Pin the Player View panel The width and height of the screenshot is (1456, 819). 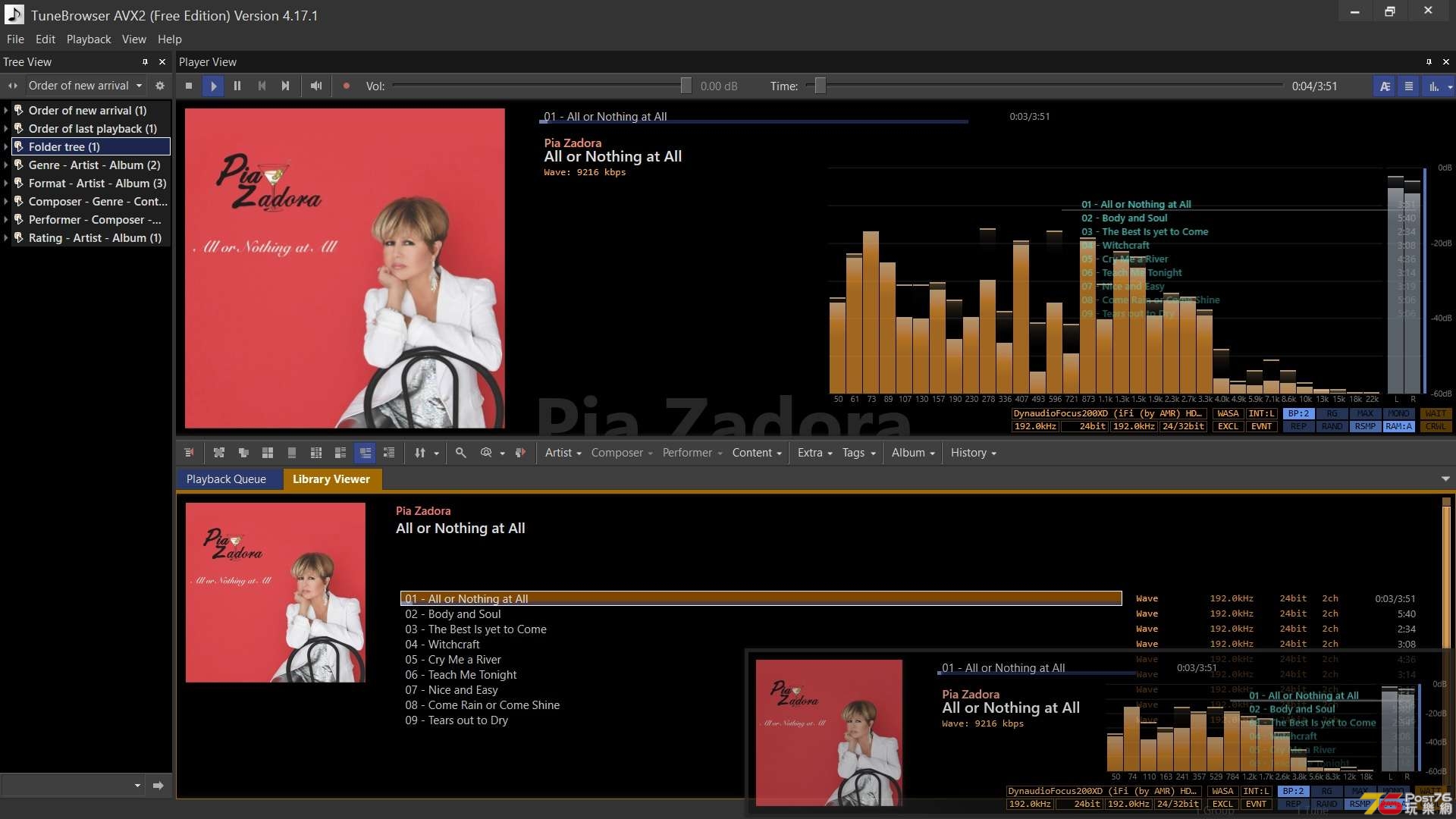[x=1429, y=61]
